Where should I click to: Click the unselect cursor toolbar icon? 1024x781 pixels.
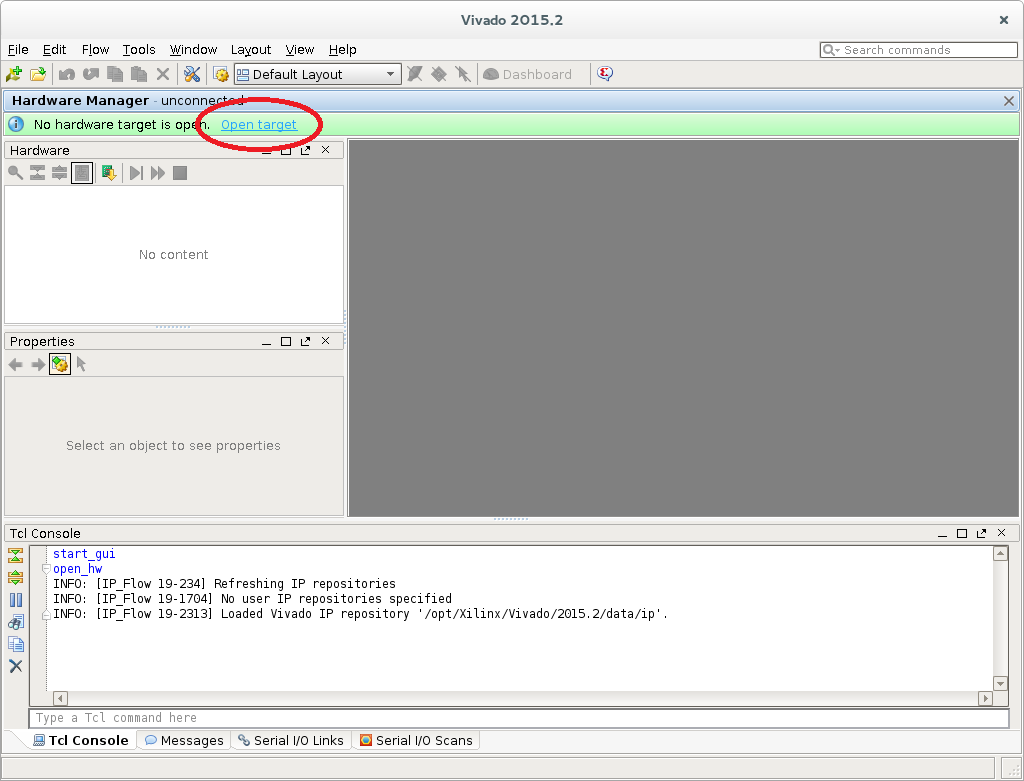(x=463, y=74)
